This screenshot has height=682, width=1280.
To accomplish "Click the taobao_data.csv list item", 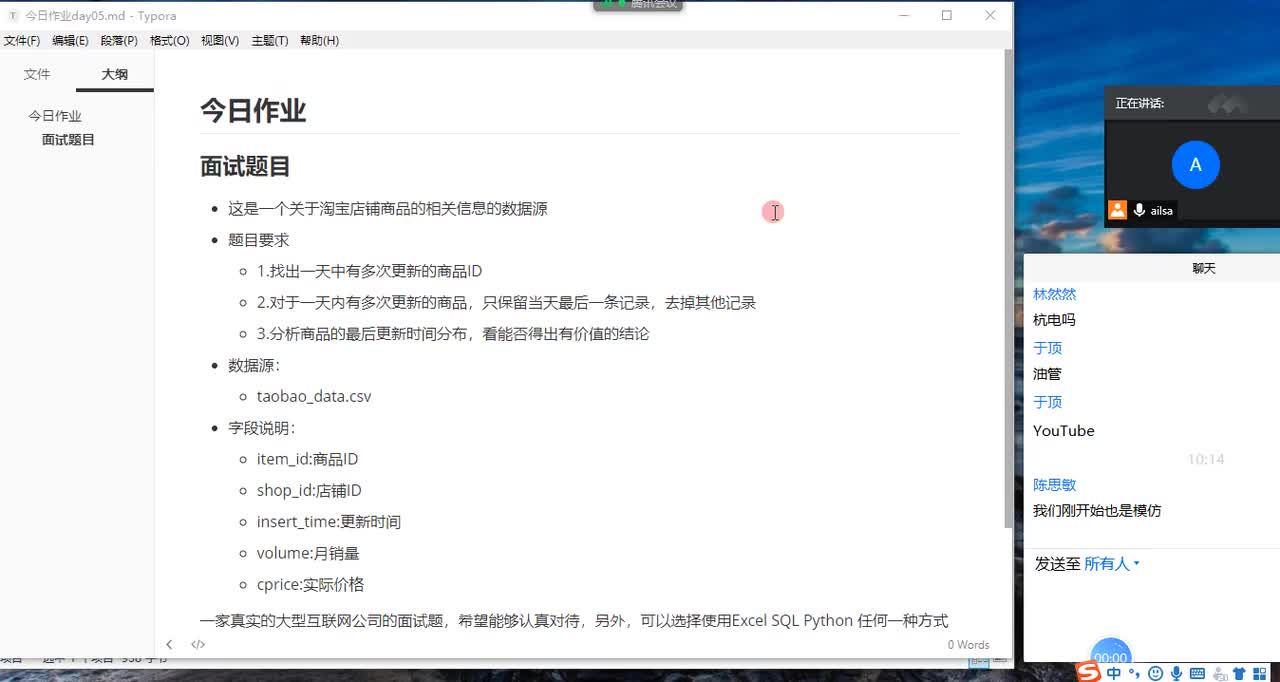I will click(x=314, y=397).
